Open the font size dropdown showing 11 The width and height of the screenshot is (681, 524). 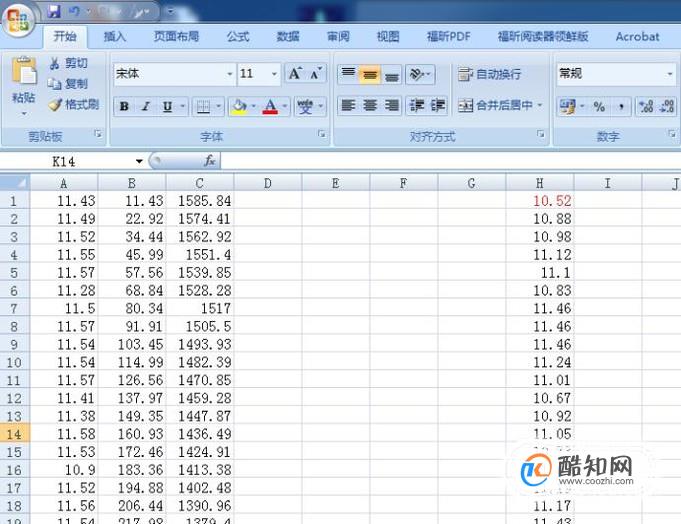[274, 74]
